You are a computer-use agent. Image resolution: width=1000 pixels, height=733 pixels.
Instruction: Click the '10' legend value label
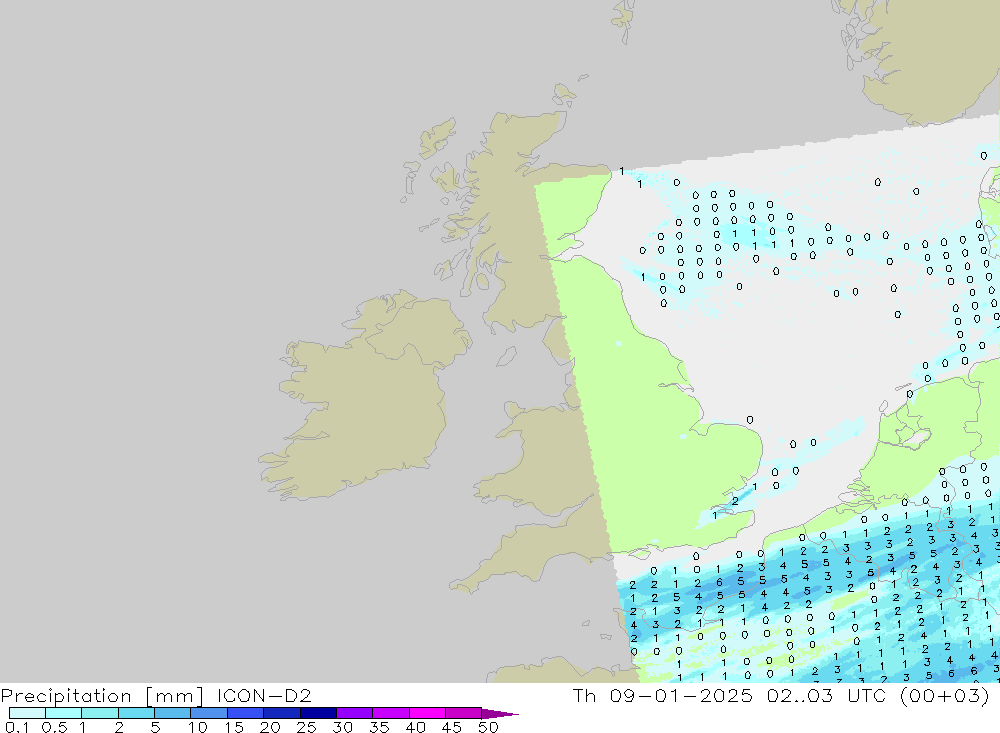(198, 727)
